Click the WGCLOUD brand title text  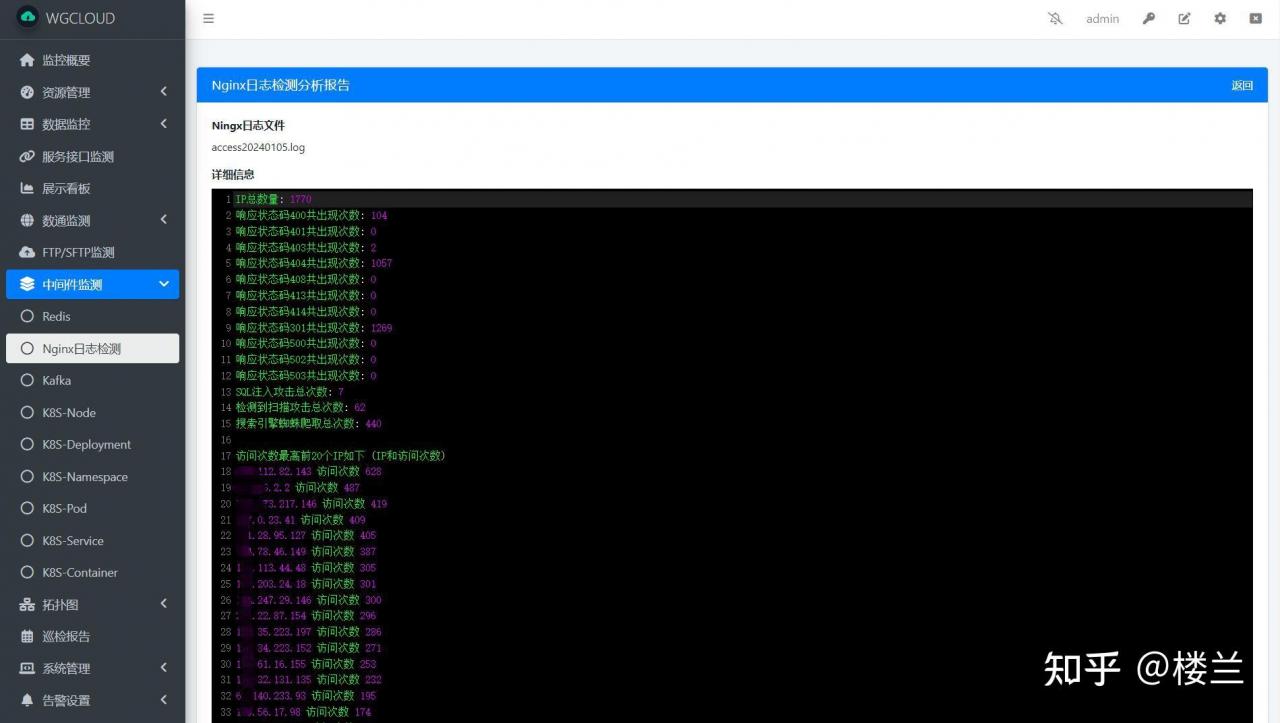[x=80, y=18]
